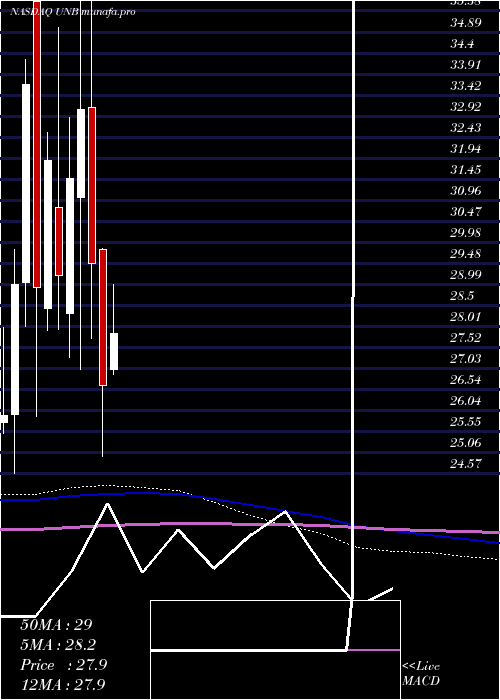Click the 33.91 price axis label
The image size is (500, 700).
466,65
